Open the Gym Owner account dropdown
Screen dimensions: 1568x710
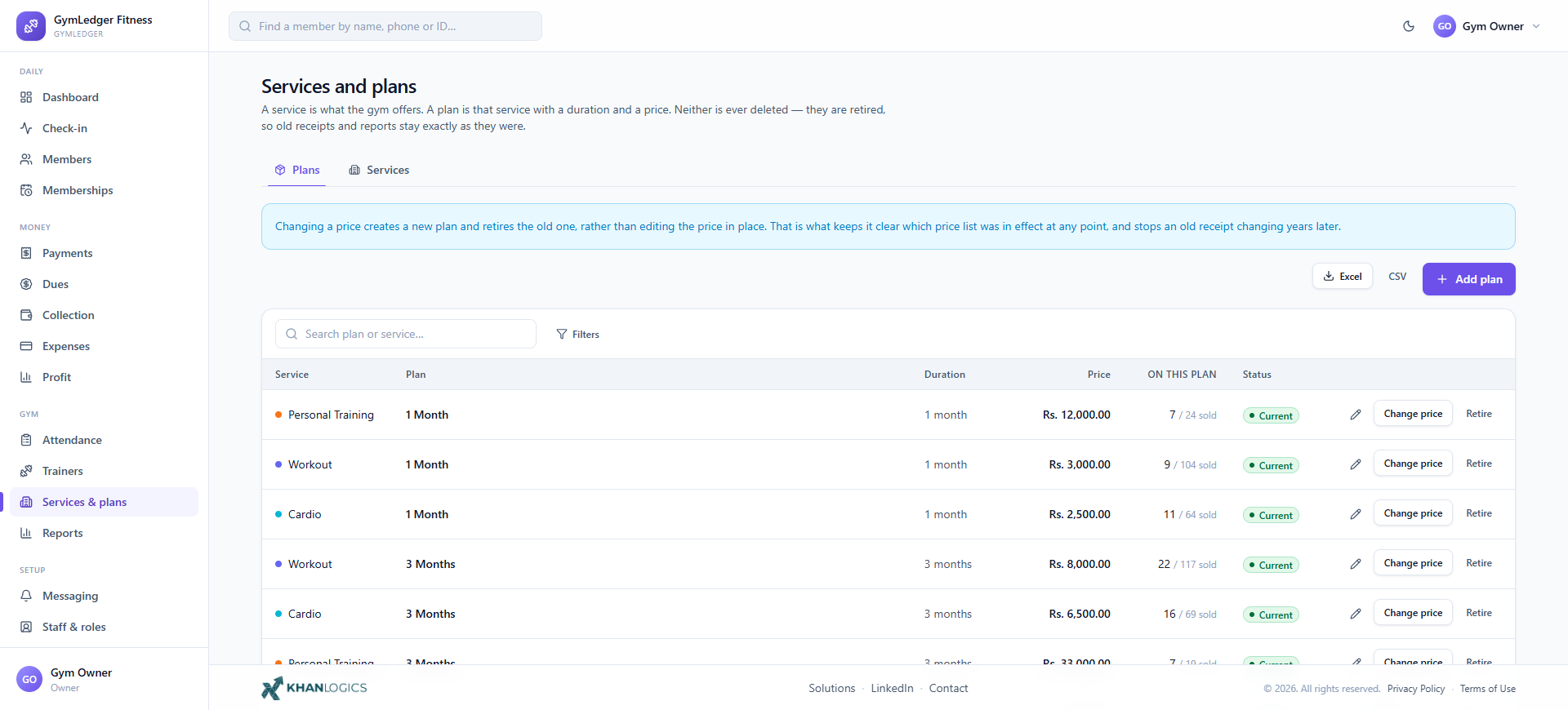1486,26
